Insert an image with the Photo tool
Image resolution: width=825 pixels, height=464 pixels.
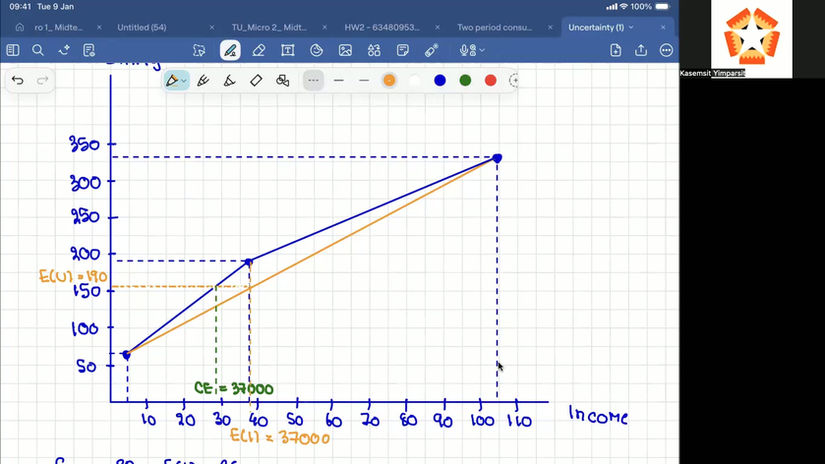point(345,50)
